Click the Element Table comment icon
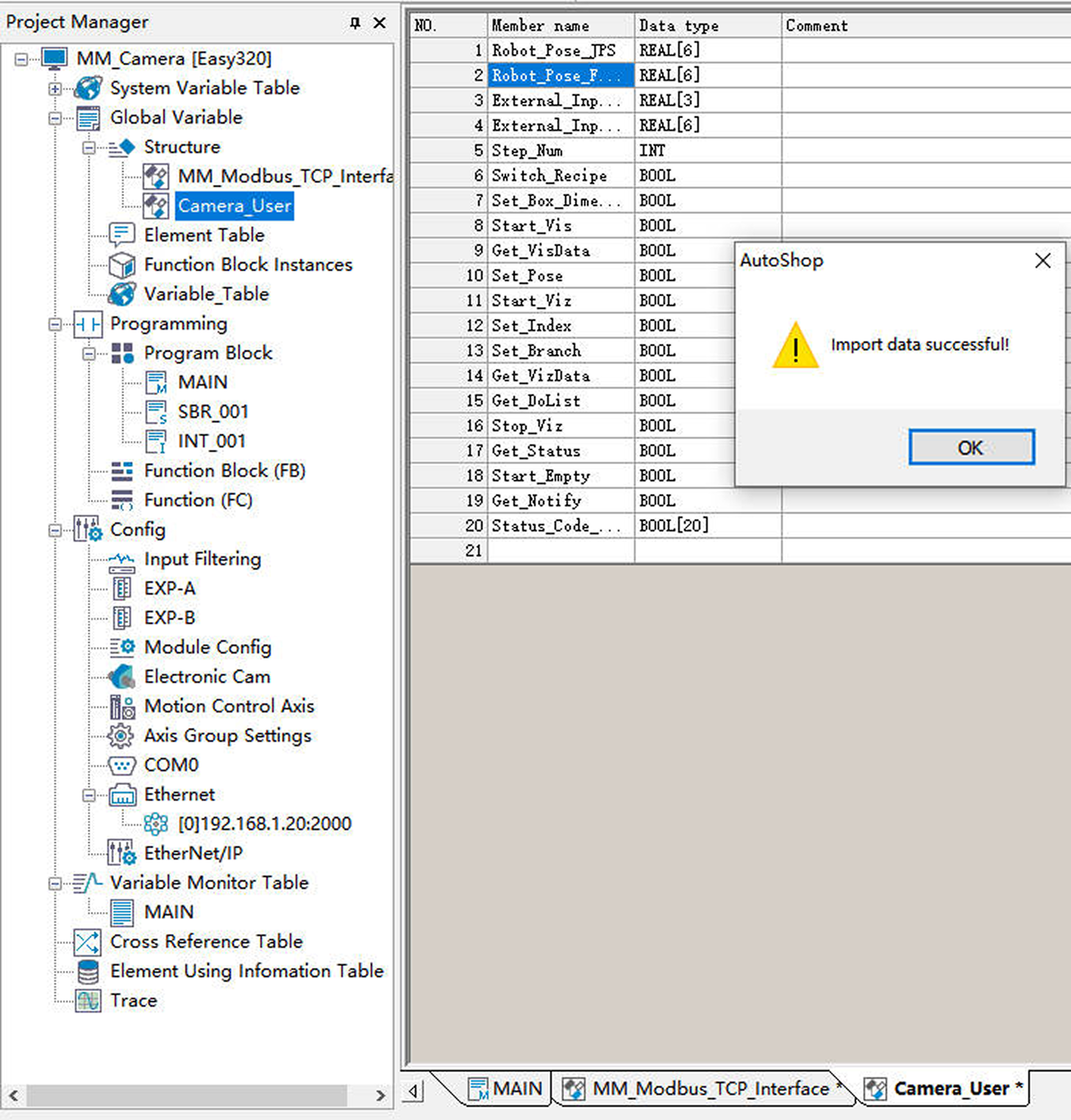The height and width of the screenshot is (1120, 1071). tap(122, 235)
